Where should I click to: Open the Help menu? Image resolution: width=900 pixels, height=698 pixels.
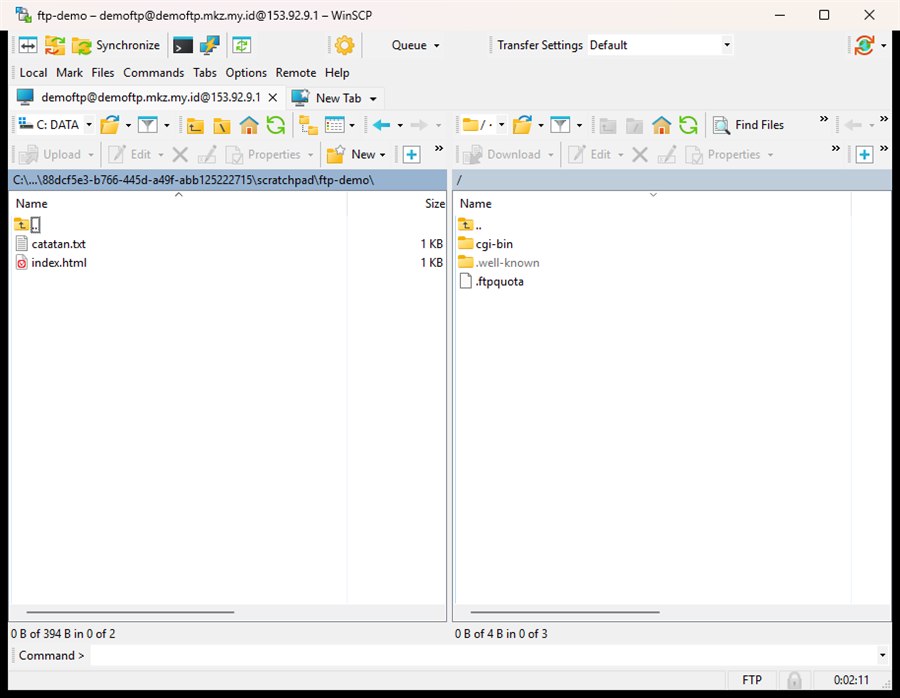pos(337,72)
